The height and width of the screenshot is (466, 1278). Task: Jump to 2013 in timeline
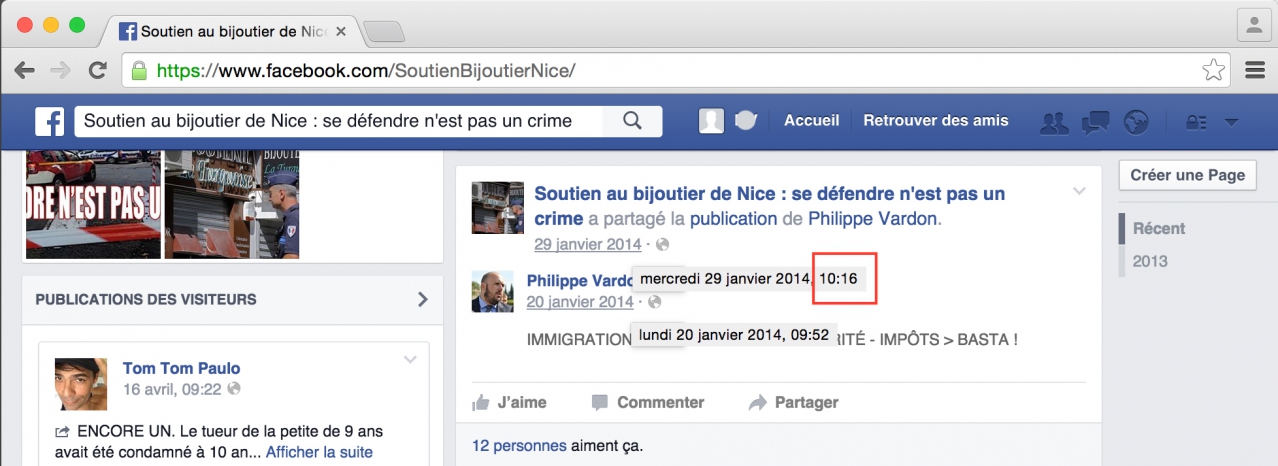click(x=1150, y=261)
